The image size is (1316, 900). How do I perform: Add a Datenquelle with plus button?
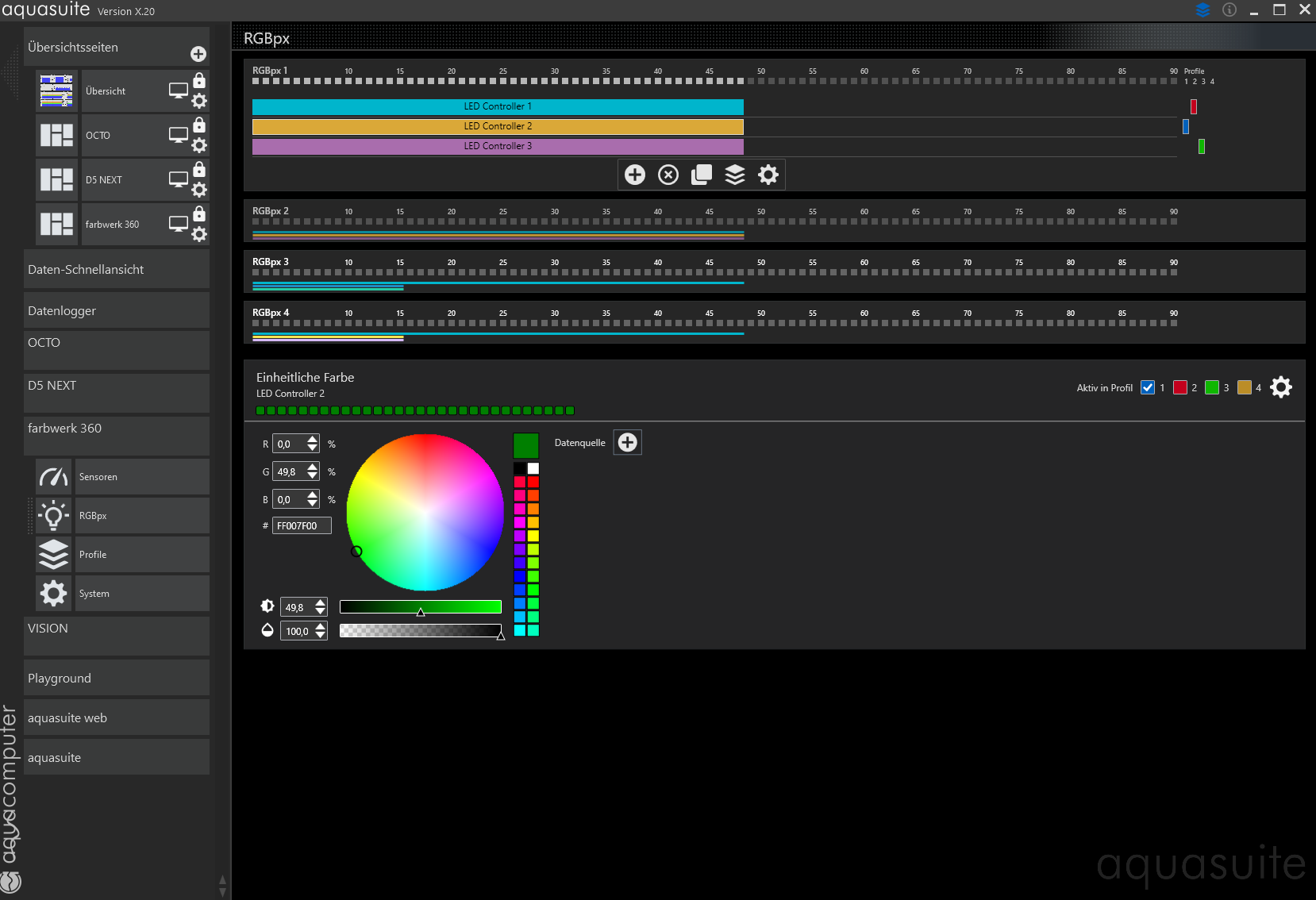pos(627,443)
